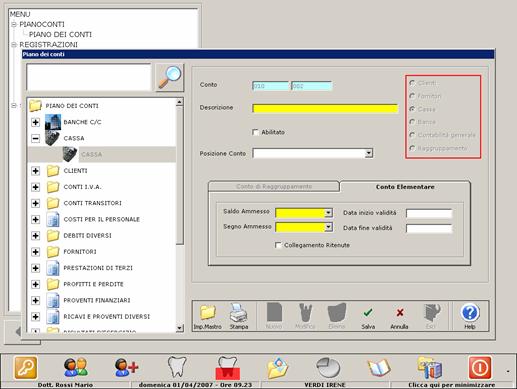517x389 pixels.
Task: Save with the Salva green check
Action: pyautogui.click(x=368, y=313)
